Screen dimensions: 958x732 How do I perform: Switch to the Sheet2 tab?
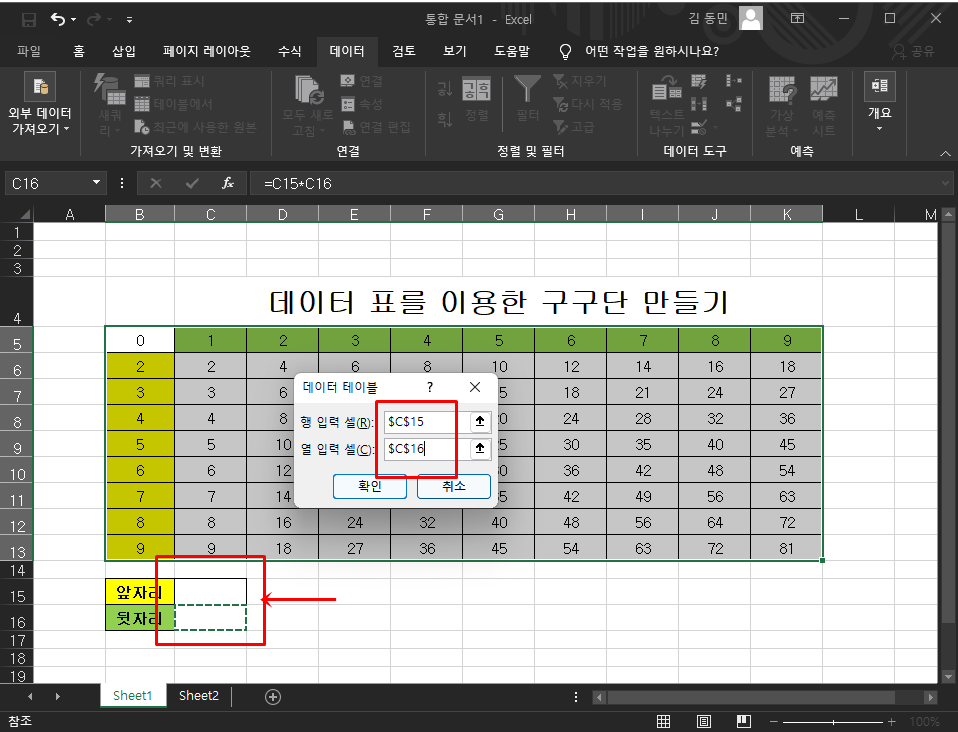[x=199, y=696]
